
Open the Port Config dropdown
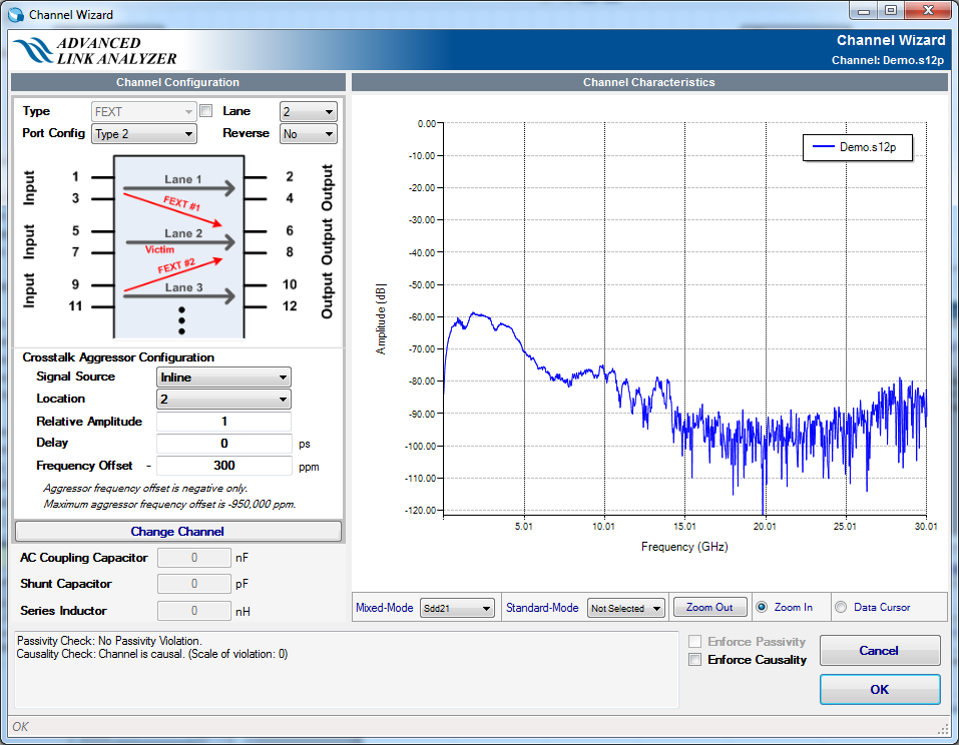coord(144,134)
